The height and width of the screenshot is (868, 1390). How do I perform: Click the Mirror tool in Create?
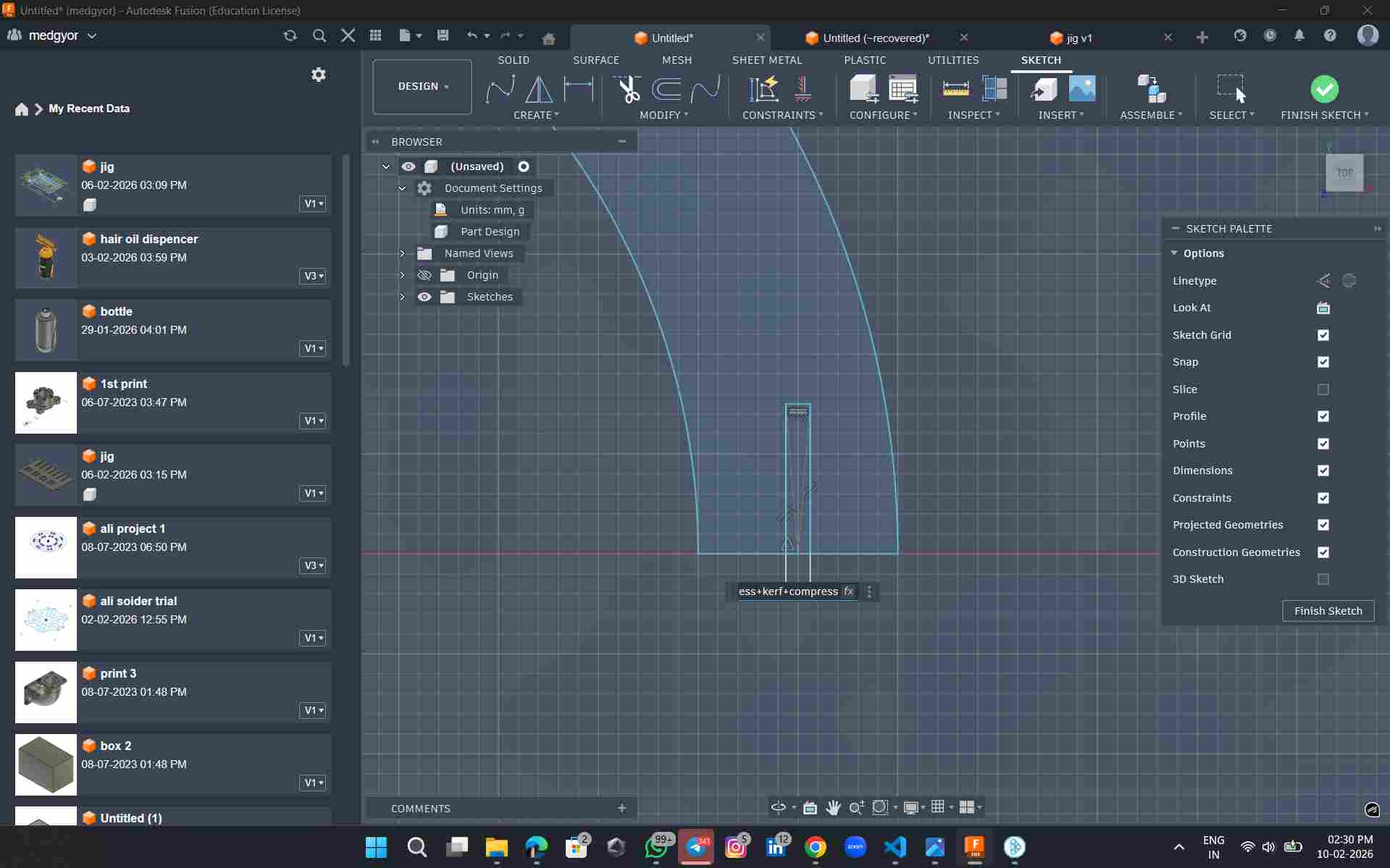tap(538, 89)
